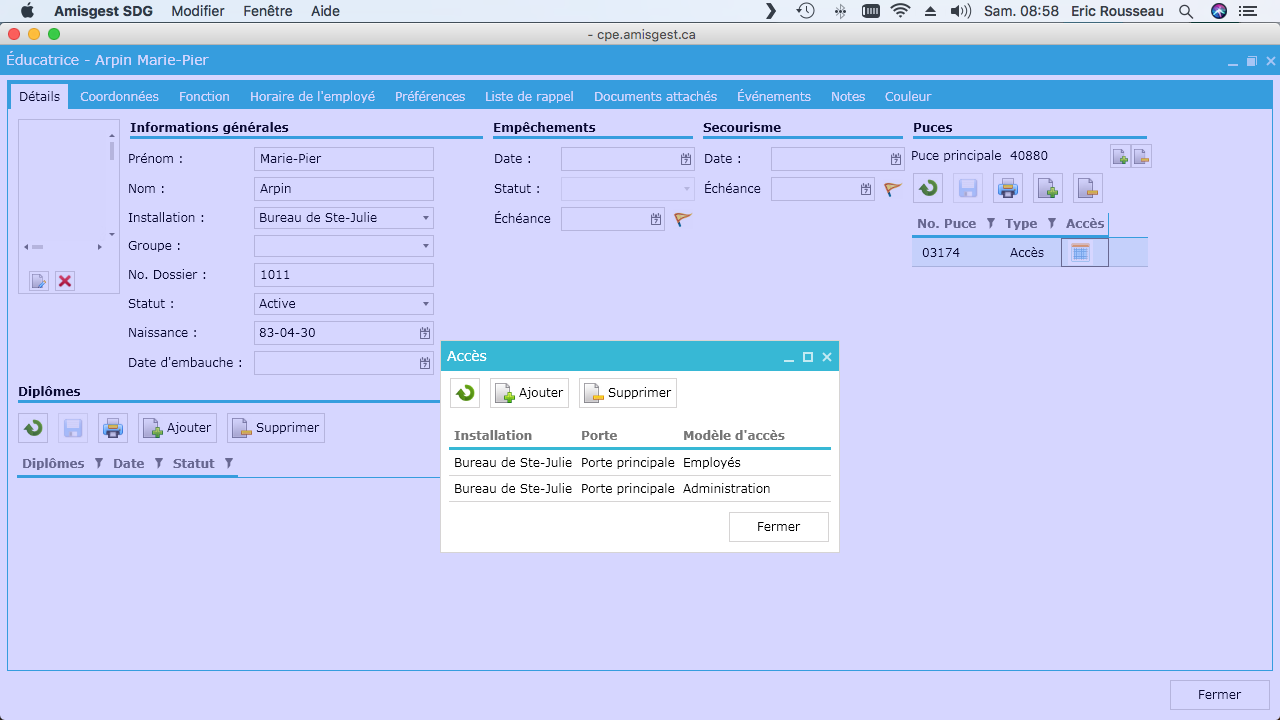Viewport: 1280px width, 720px height.
Task: Click flag icon beside Empêchements Échéance
Action: point(683,219)
